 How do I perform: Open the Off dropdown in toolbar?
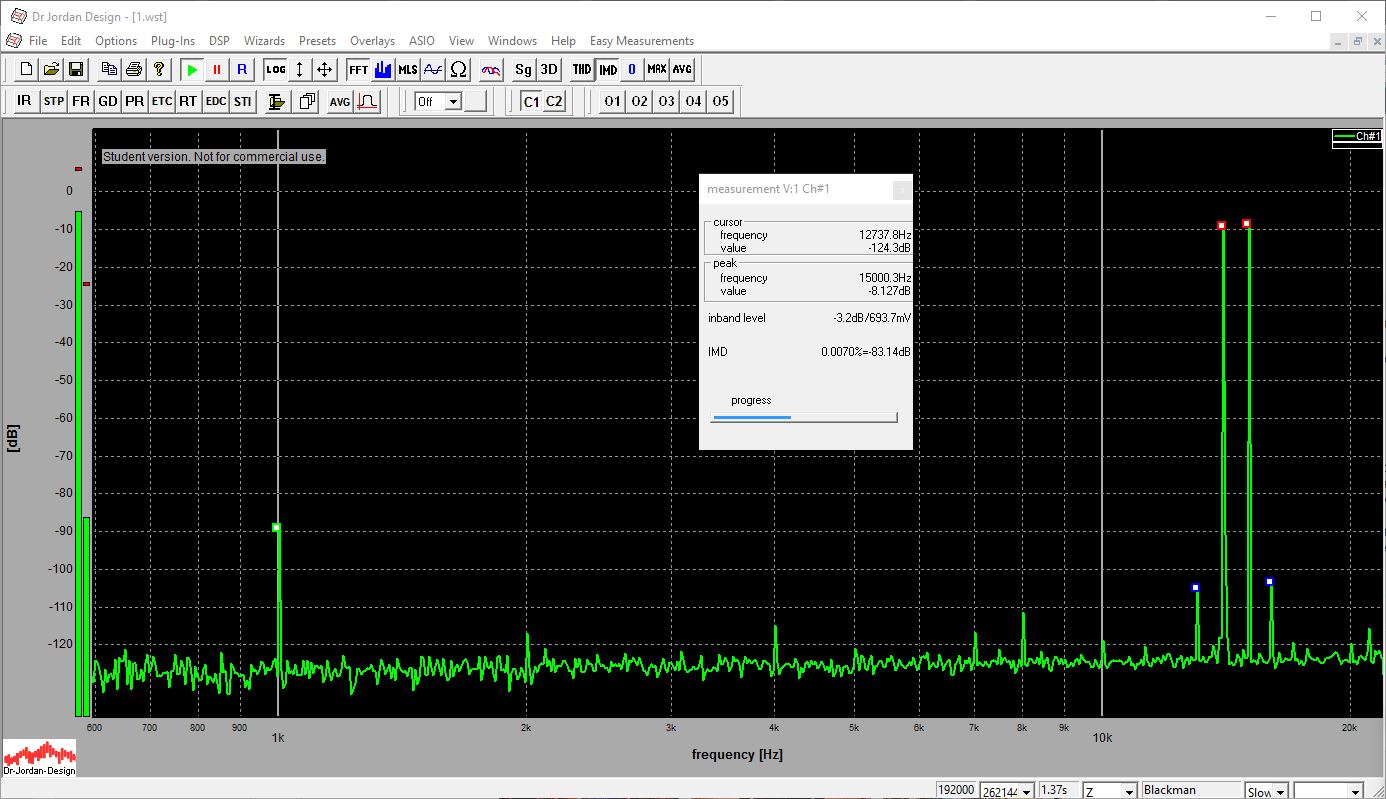452,101
